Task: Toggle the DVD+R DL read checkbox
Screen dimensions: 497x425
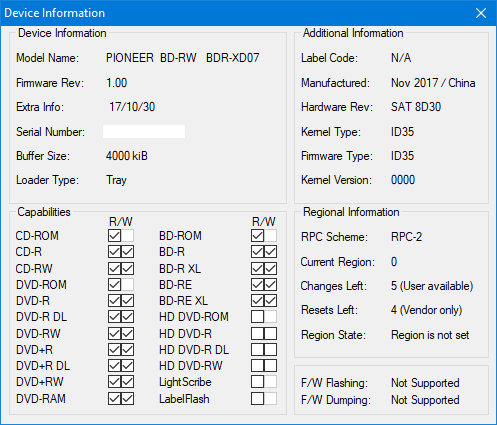Action: [x=114, y=366]
